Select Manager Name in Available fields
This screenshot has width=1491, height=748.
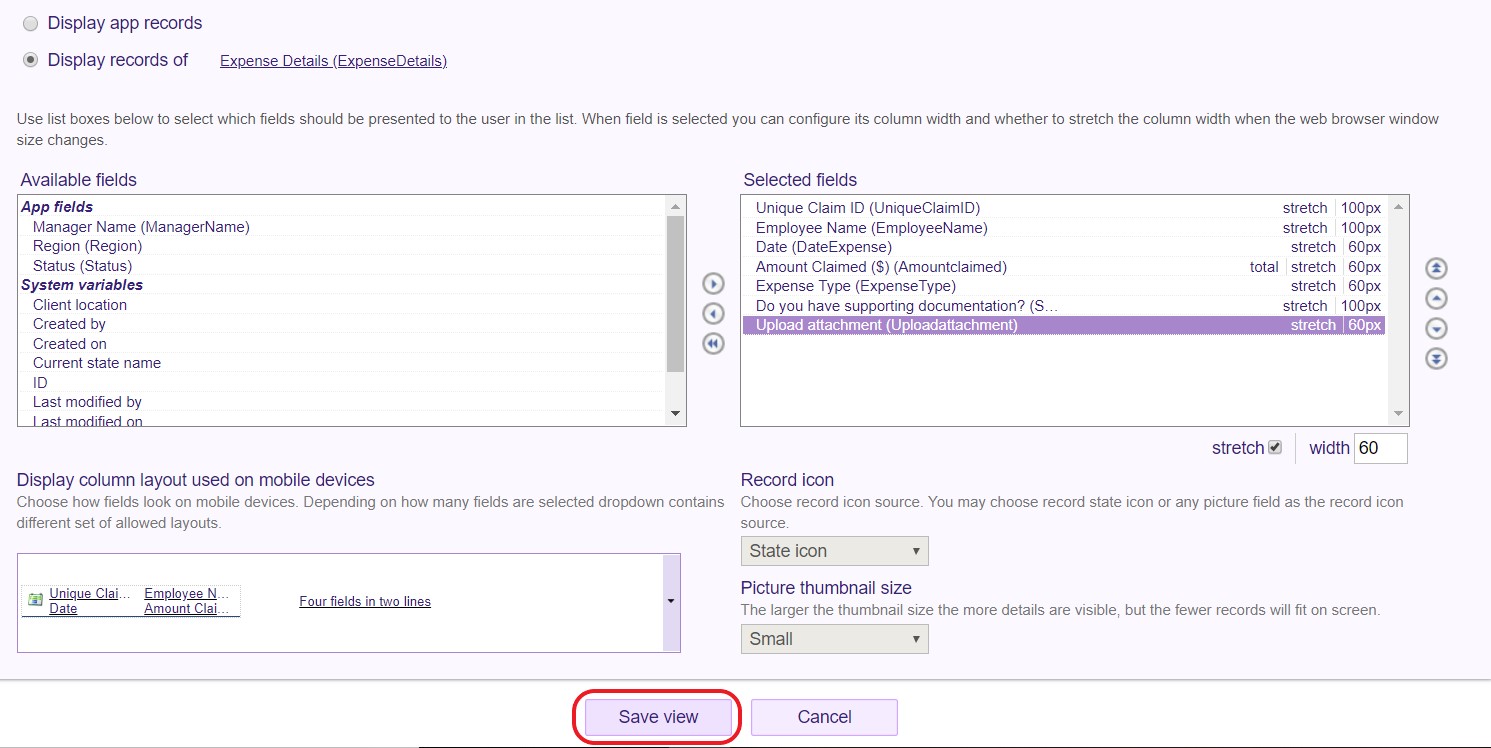[141, 227]
